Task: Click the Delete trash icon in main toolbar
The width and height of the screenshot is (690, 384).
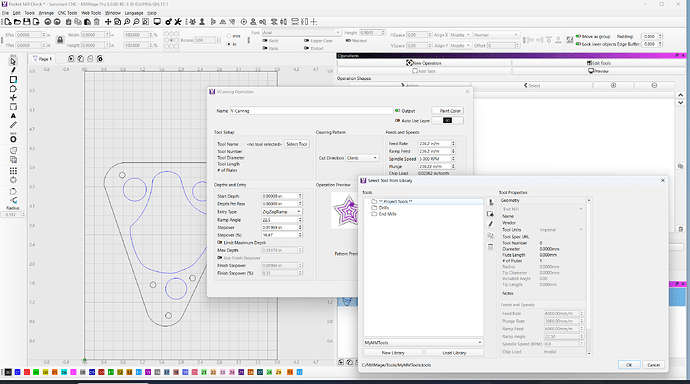Action: pos(96,22)
